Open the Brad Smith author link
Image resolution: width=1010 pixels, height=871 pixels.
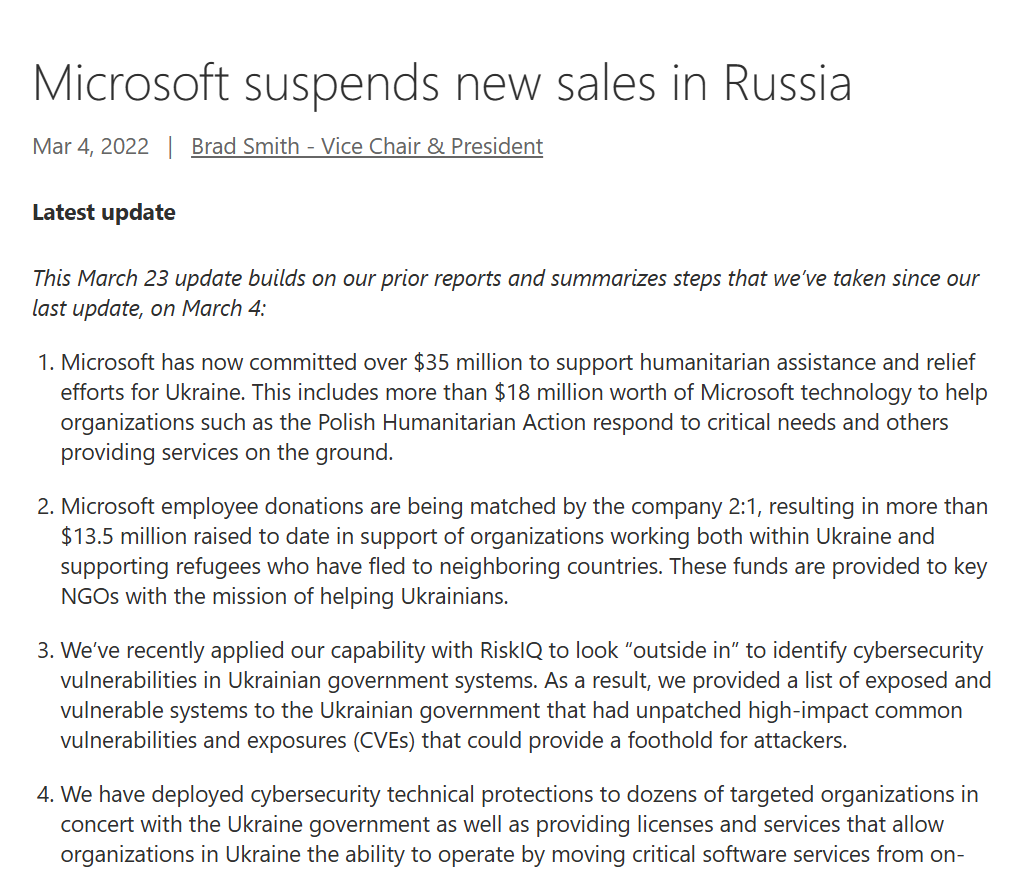tap(367, 146)
